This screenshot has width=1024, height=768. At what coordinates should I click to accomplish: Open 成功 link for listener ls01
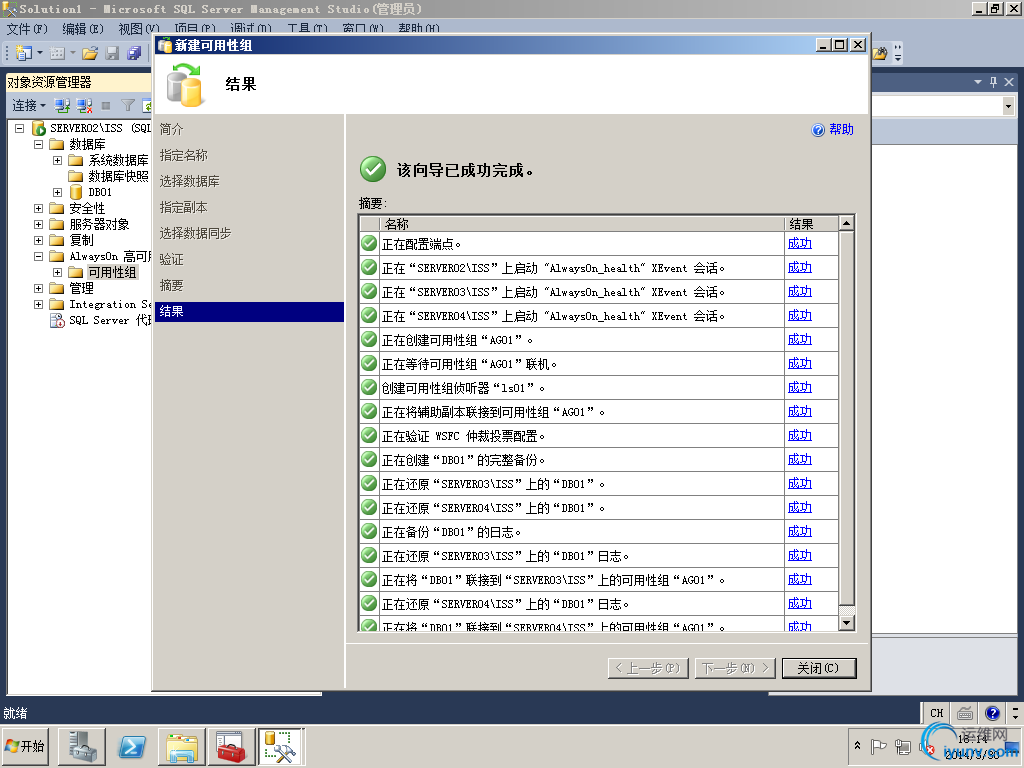click(x=799, y=388)
